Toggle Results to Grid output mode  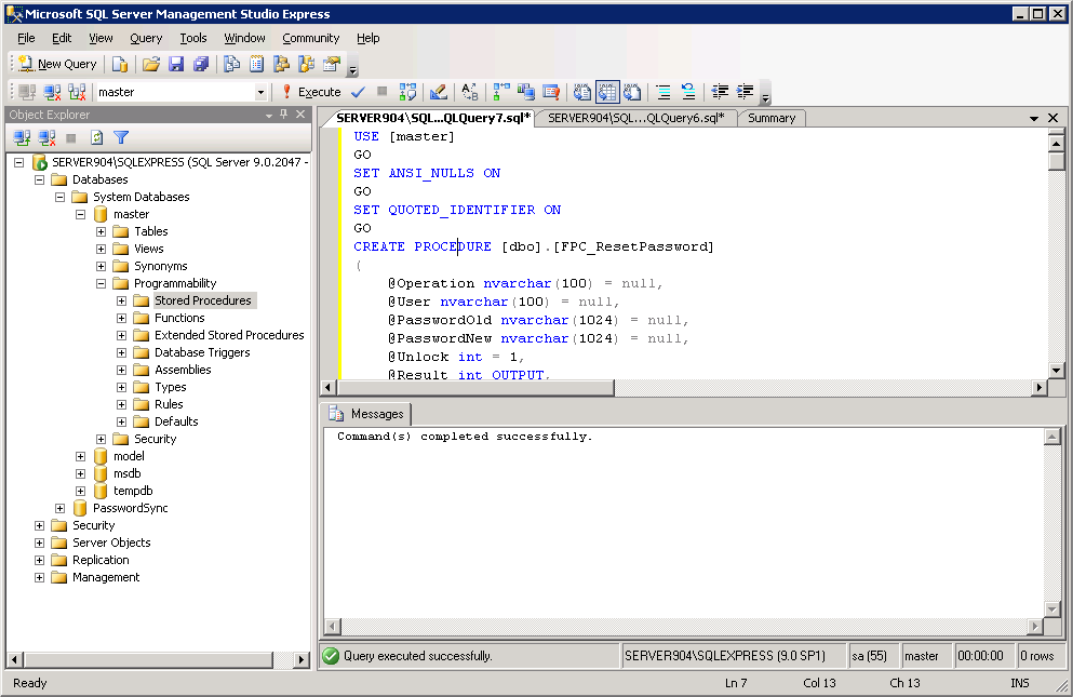pos(607,92)
